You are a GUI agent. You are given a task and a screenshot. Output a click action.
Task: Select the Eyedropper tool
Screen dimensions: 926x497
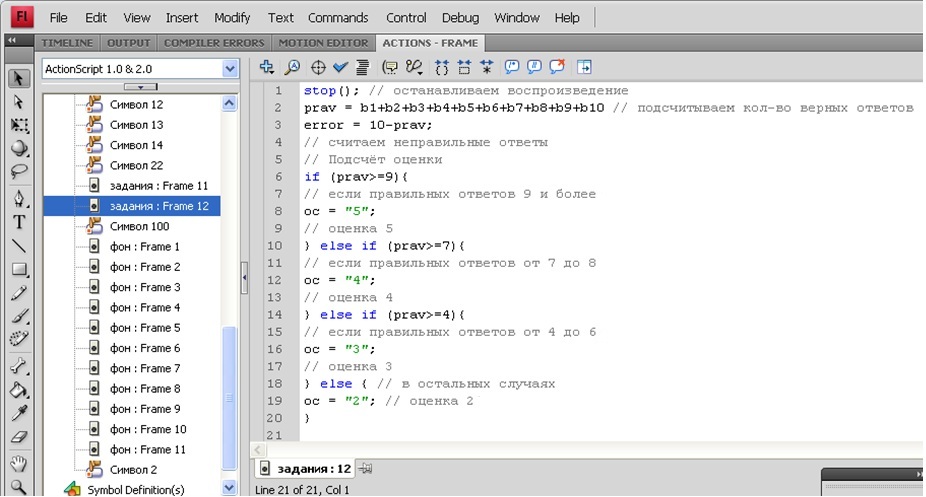pos(19,414)
